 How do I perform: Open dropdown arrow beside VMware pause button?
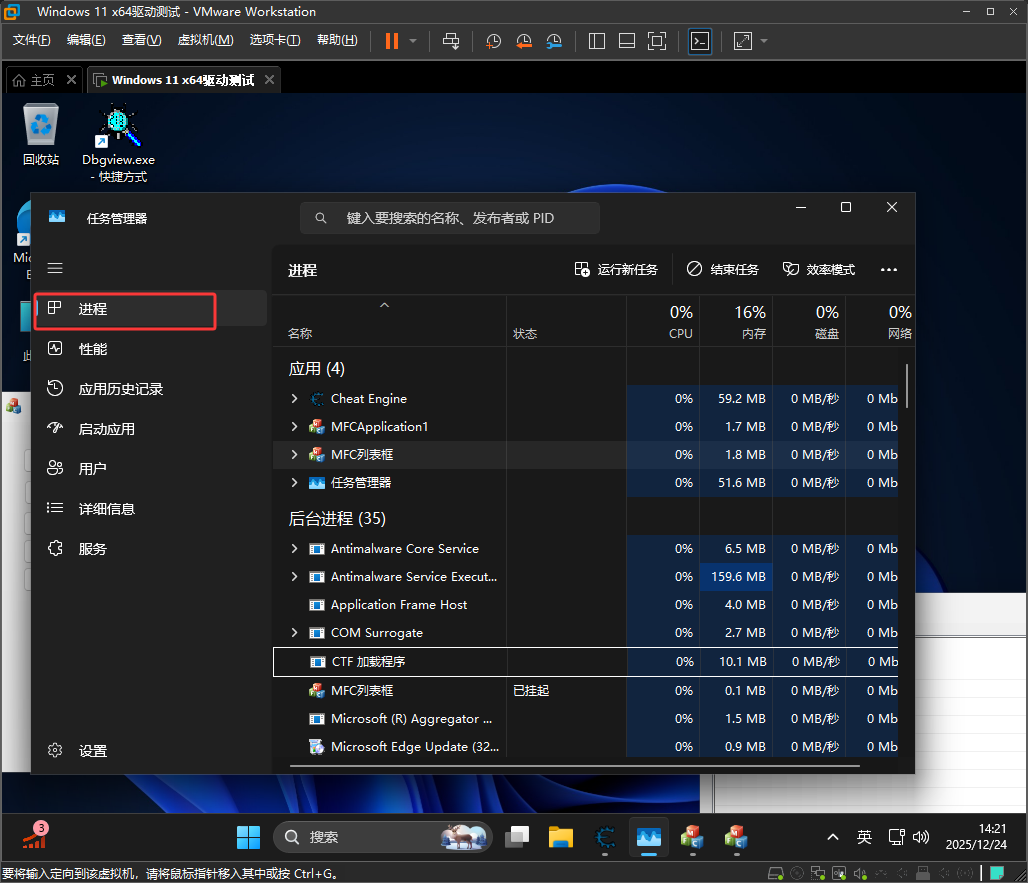413,41
